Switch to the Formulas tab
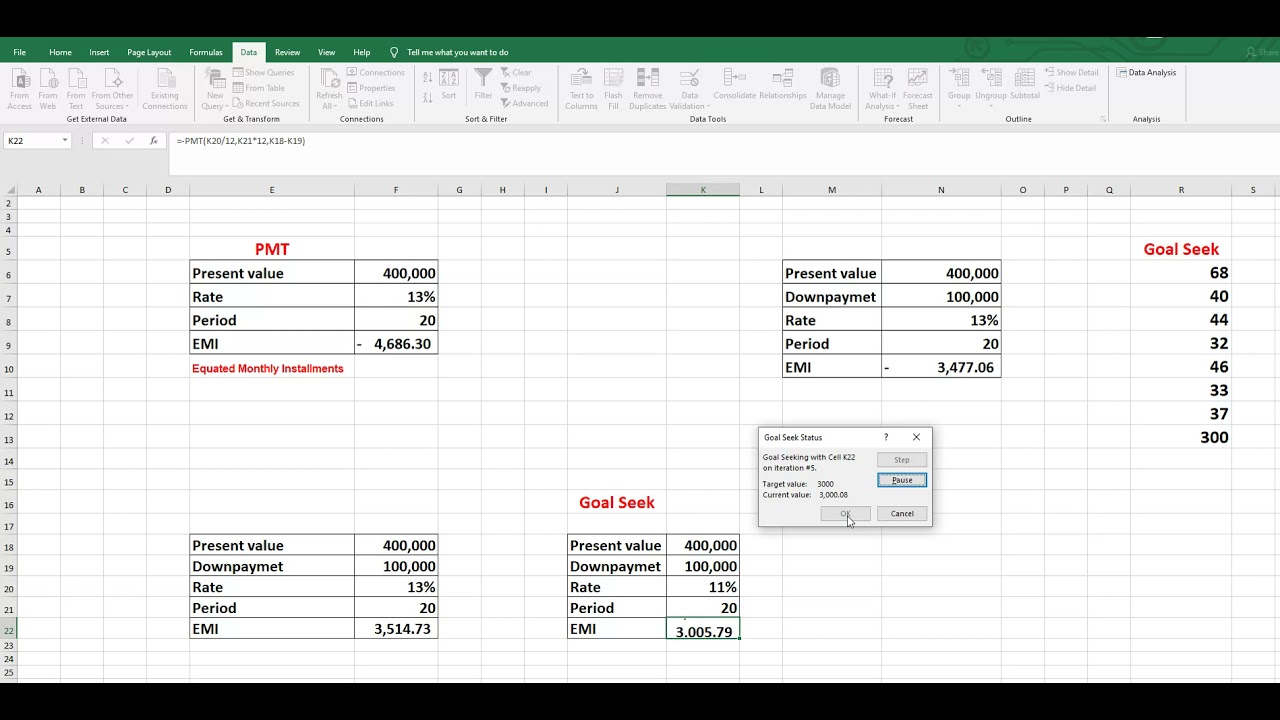 (206, 52)
